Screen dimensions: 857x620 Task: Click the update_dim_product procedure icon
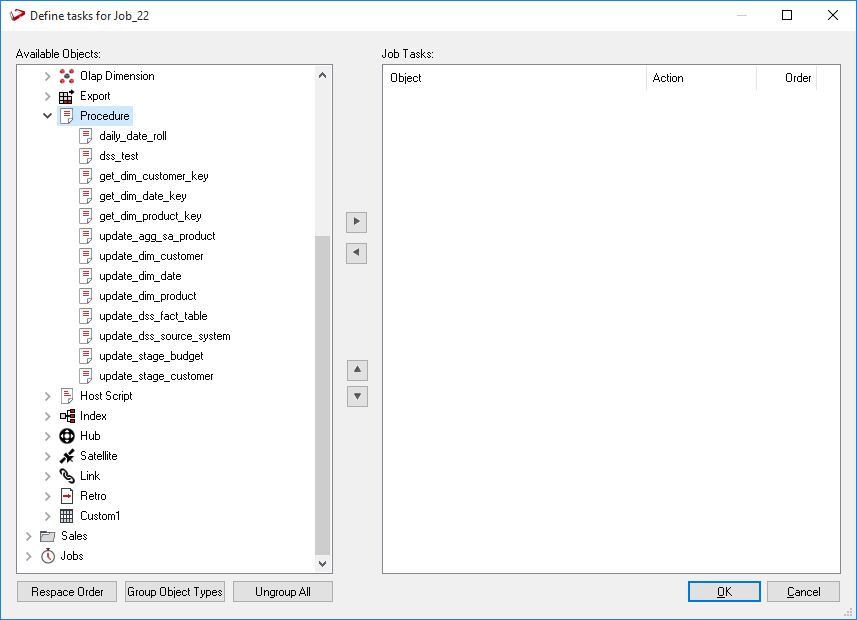tap(86, 296)
